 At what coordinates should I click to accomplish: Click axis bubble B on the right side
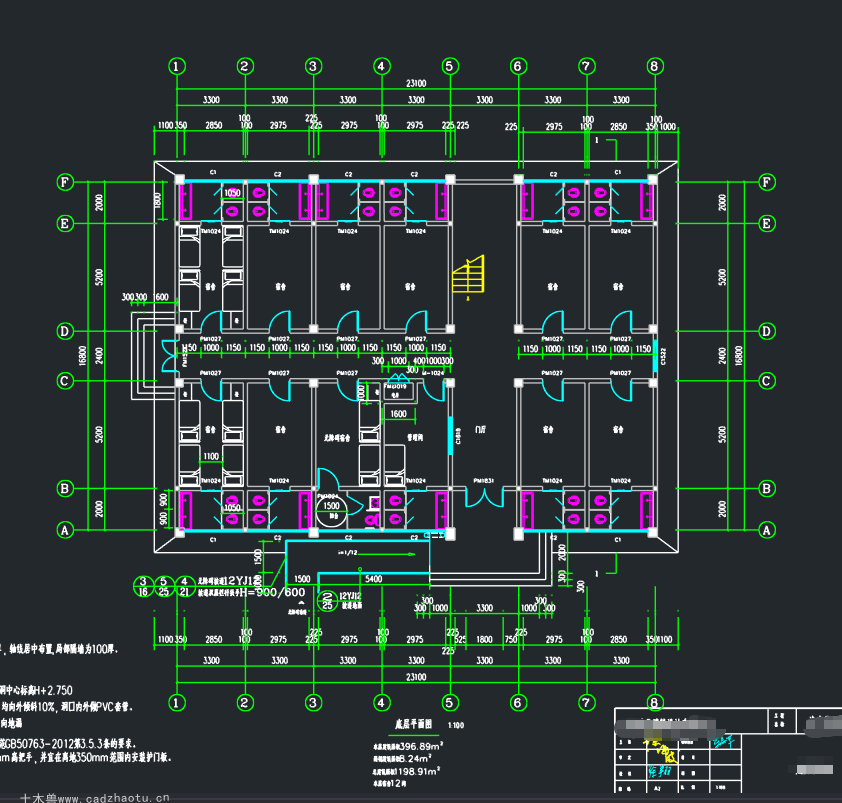pyautogui.click(x=766, y=489)
